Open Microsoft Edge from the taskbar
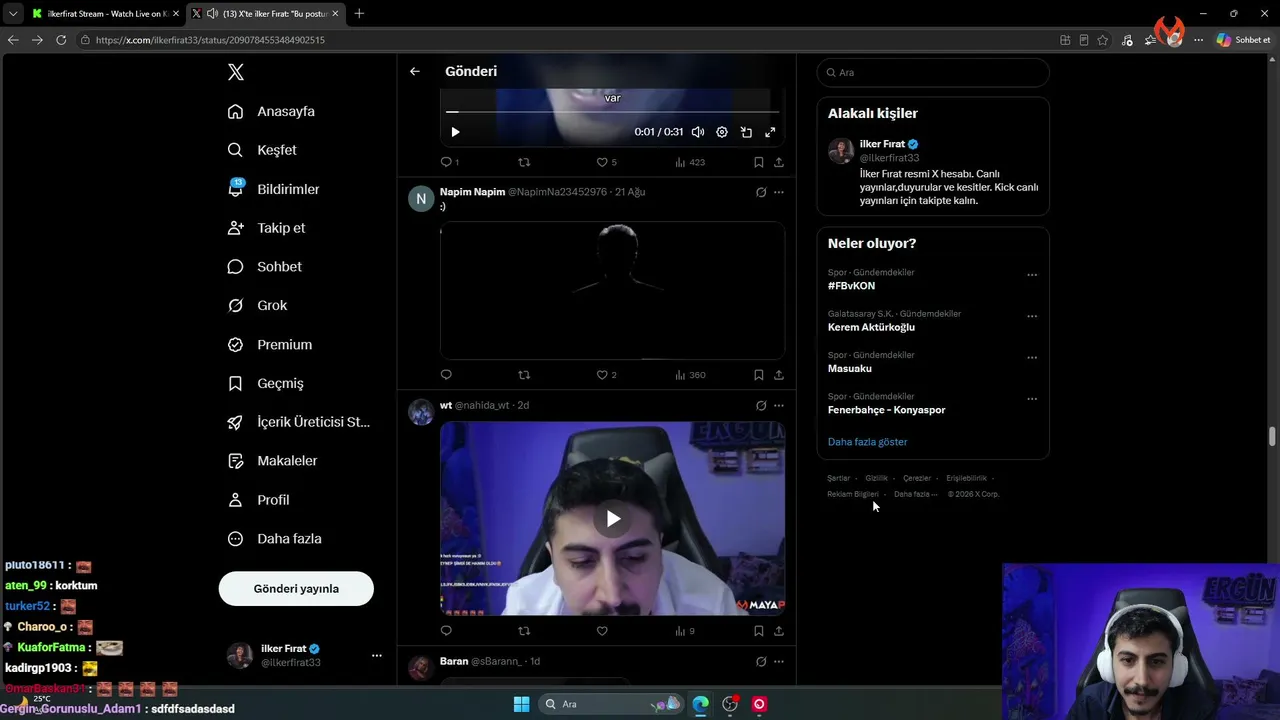 pyautogui.click(x=700, y=704)
